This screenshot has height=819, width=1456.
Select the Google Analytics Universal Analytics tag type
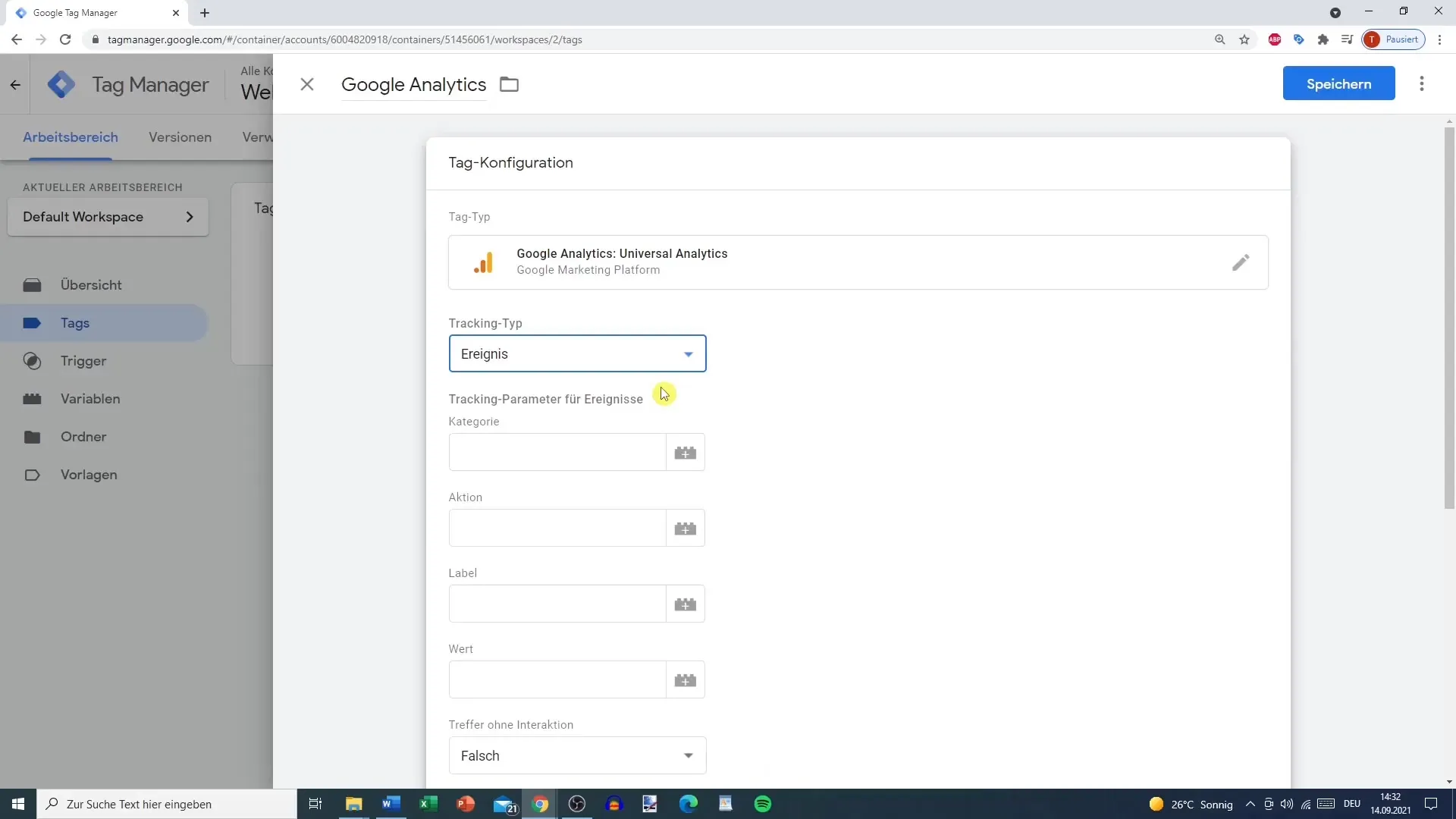858,262
